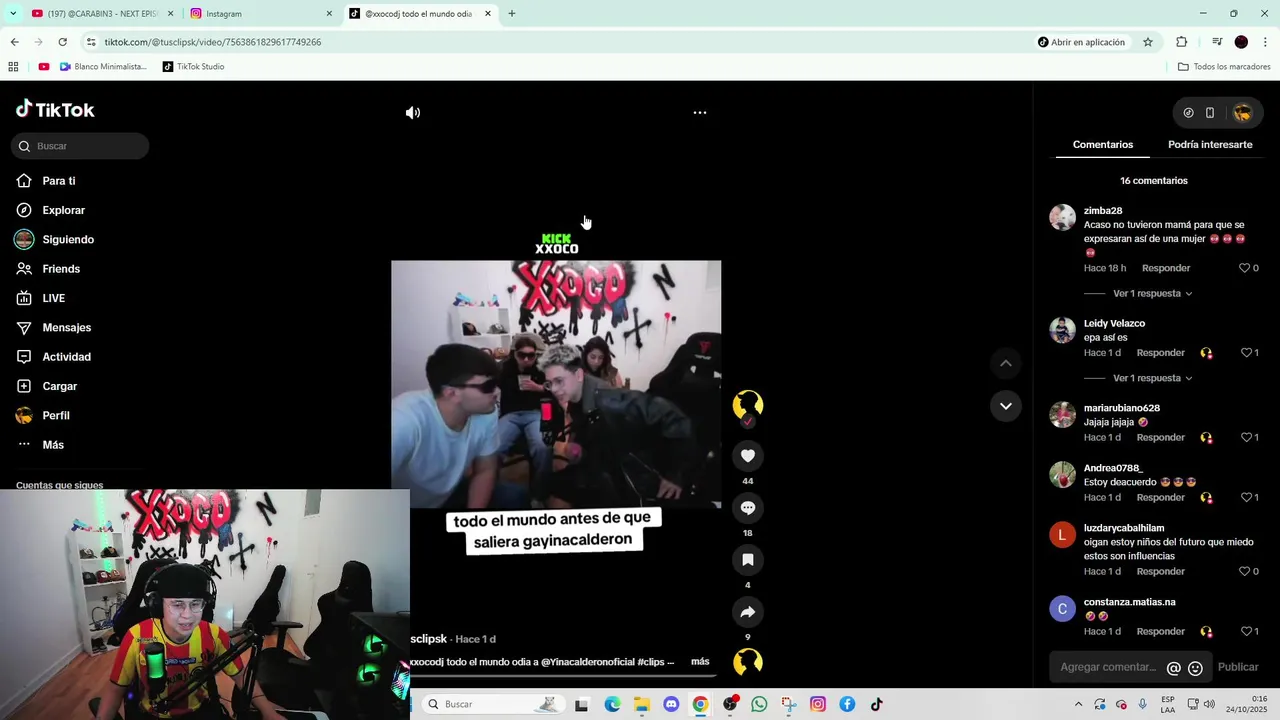
Task: Expand description with más link
Action: [x=700, y=662]
